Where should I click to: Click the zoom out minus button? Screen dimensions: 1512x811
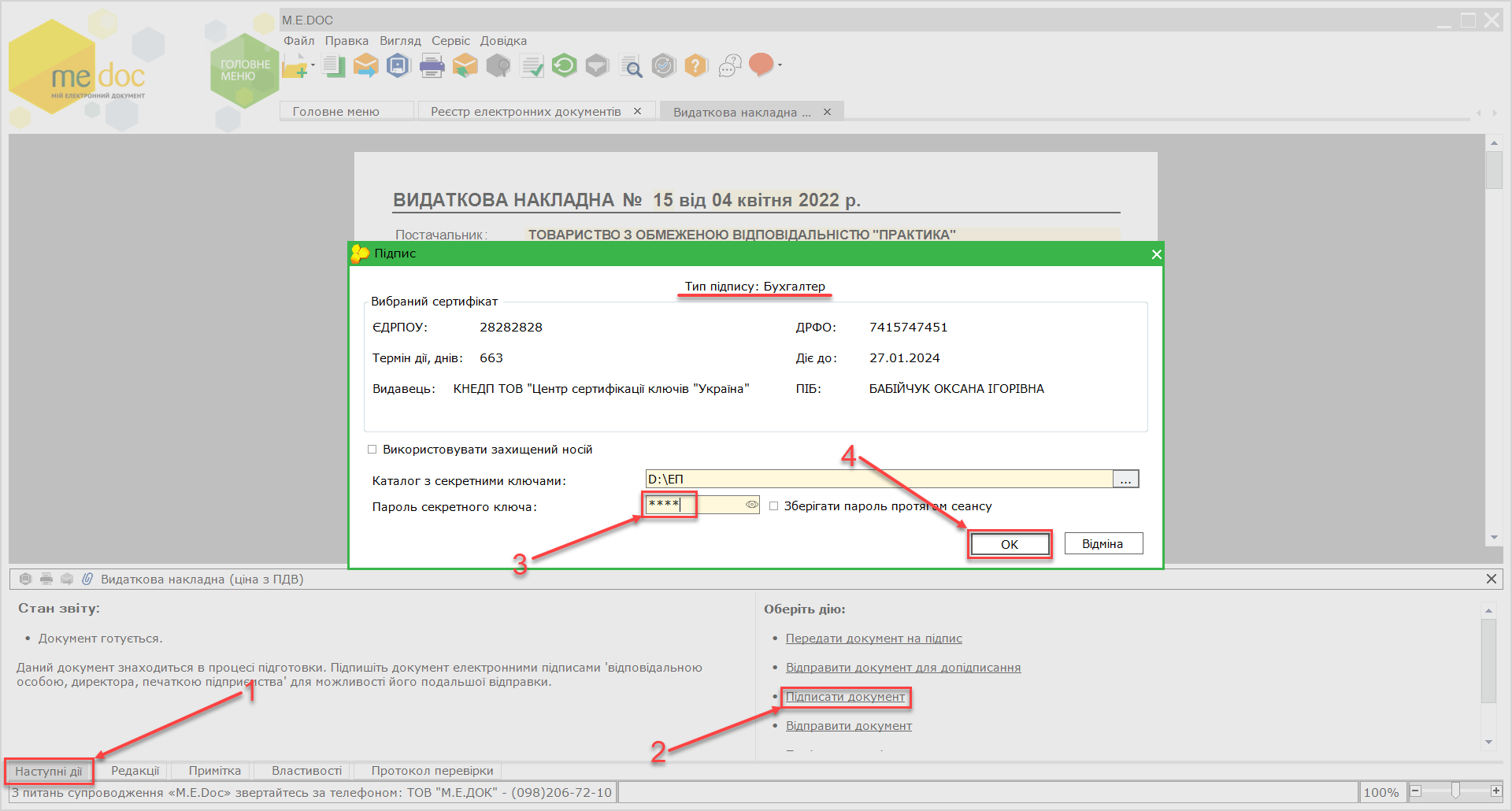(x=1416, y=791)
